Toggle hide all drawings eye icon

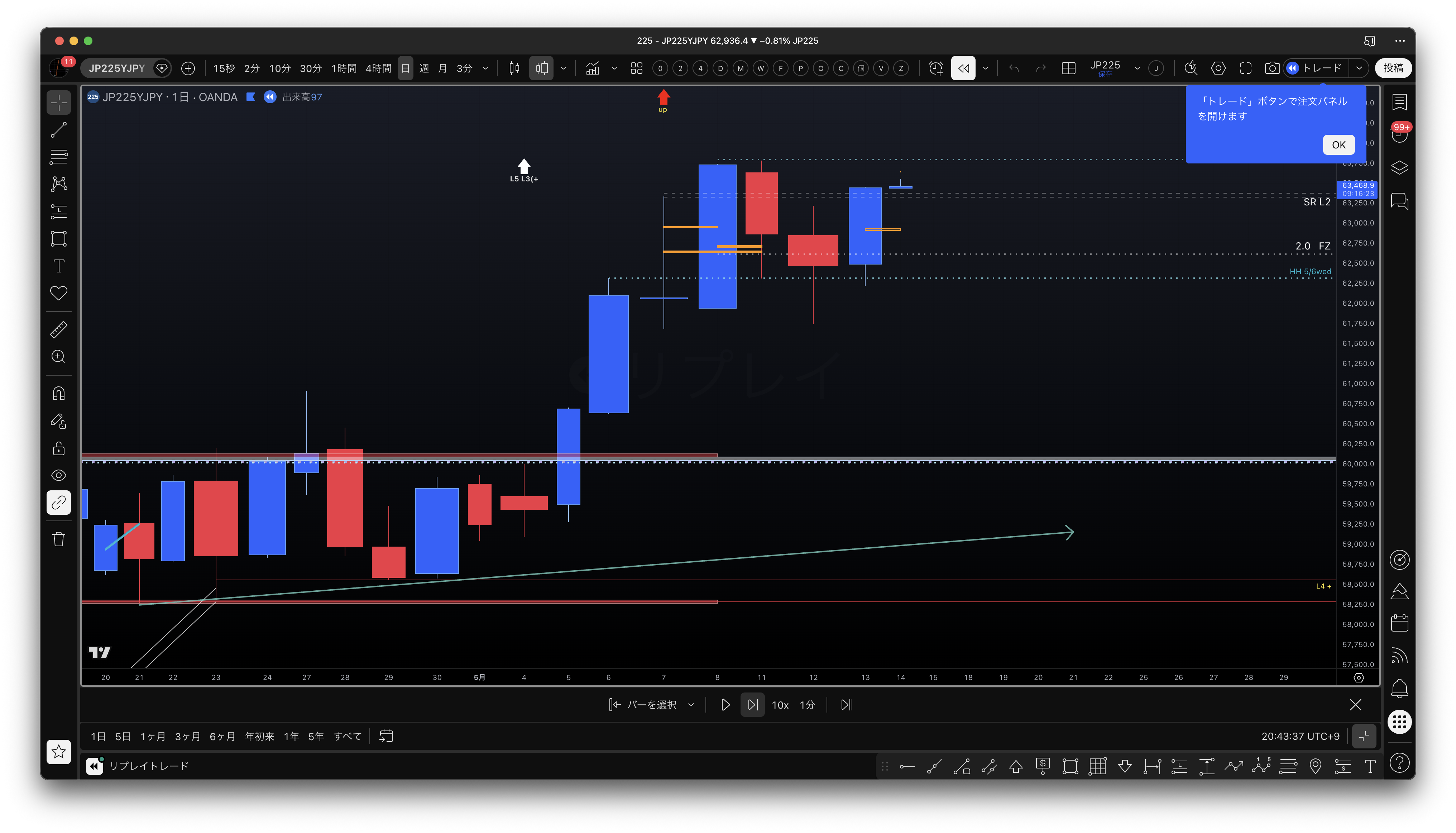tap(58, 475)
